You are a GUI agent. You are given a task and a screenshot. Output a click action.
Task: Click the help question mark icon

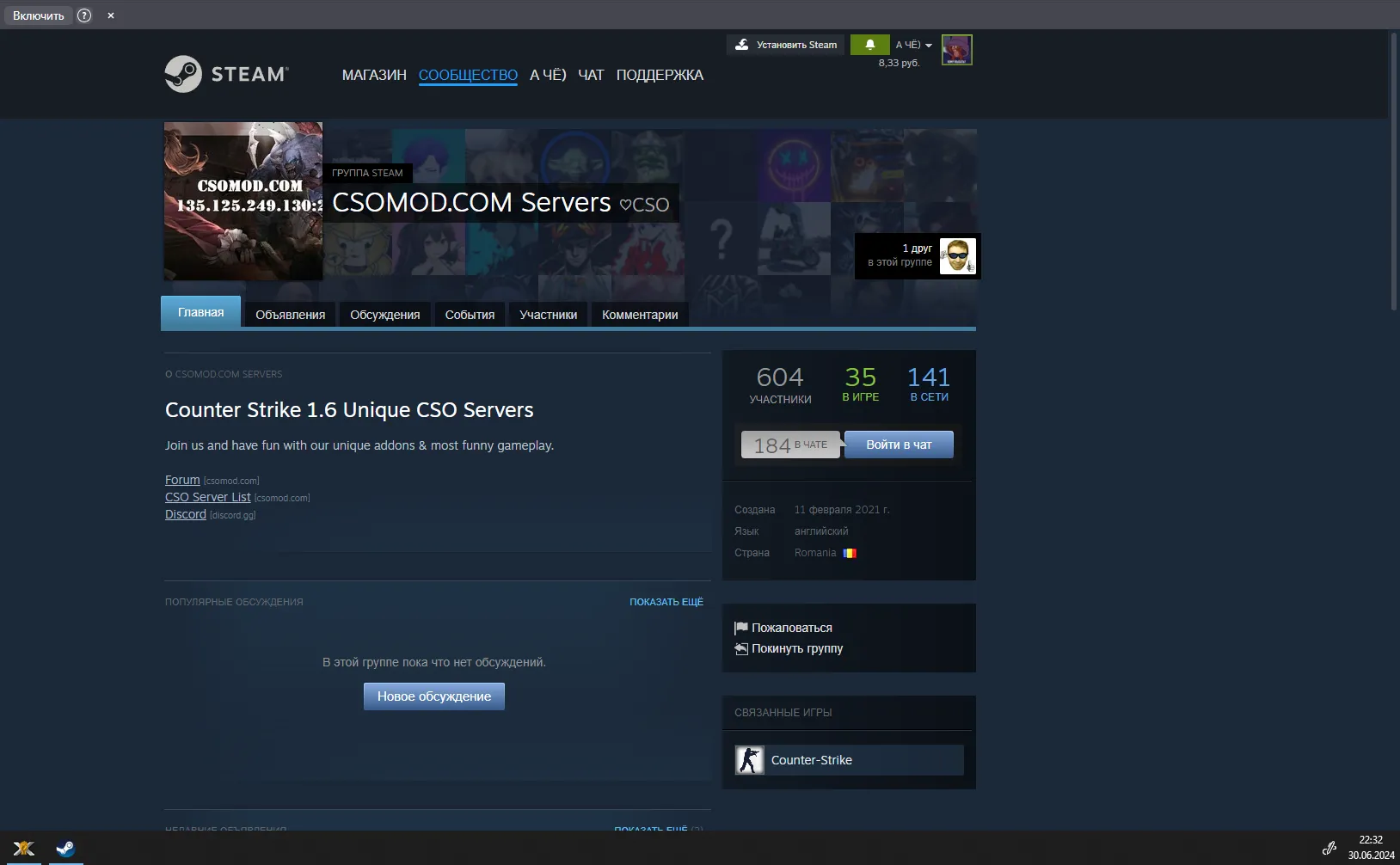(84, 15)
